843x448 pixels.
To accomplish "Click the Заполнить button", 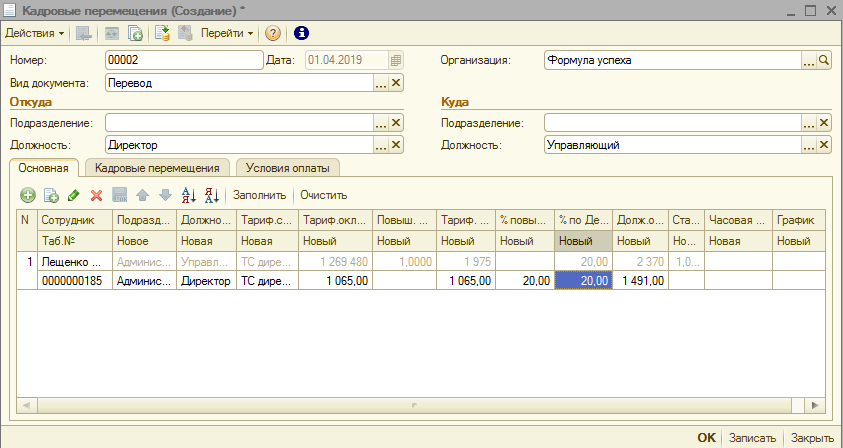I will point(259,195).
